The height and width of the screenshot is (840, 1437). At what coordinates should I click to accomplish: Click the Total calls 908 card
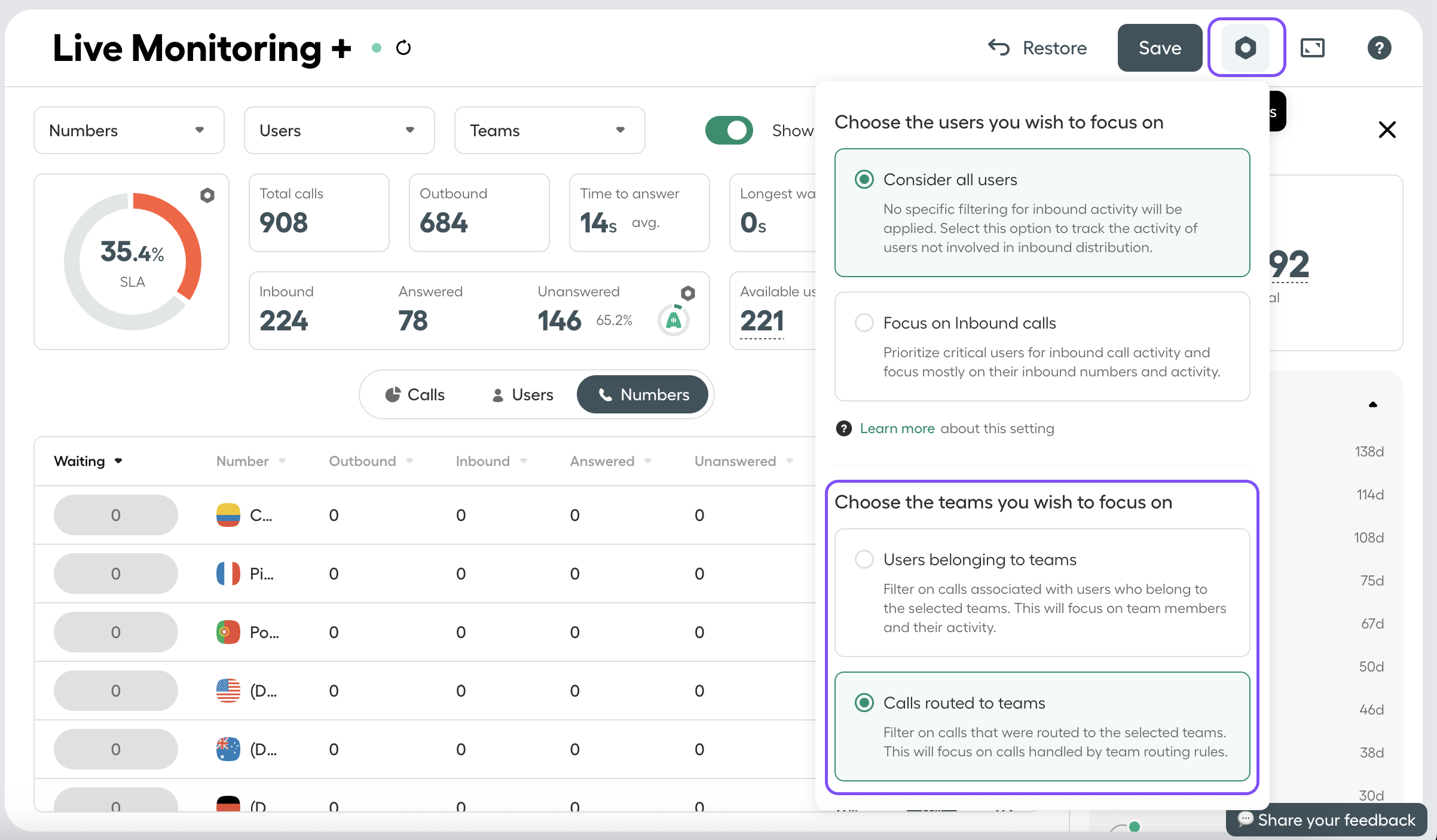319,213
